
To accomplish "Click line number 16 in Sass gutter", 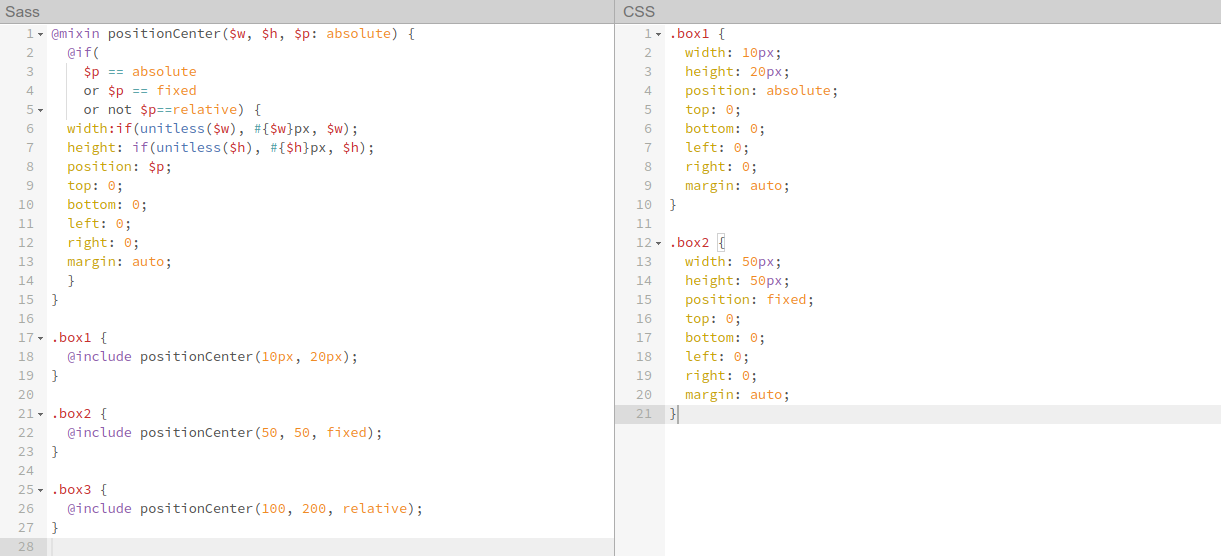I will (x=26, y=318).
